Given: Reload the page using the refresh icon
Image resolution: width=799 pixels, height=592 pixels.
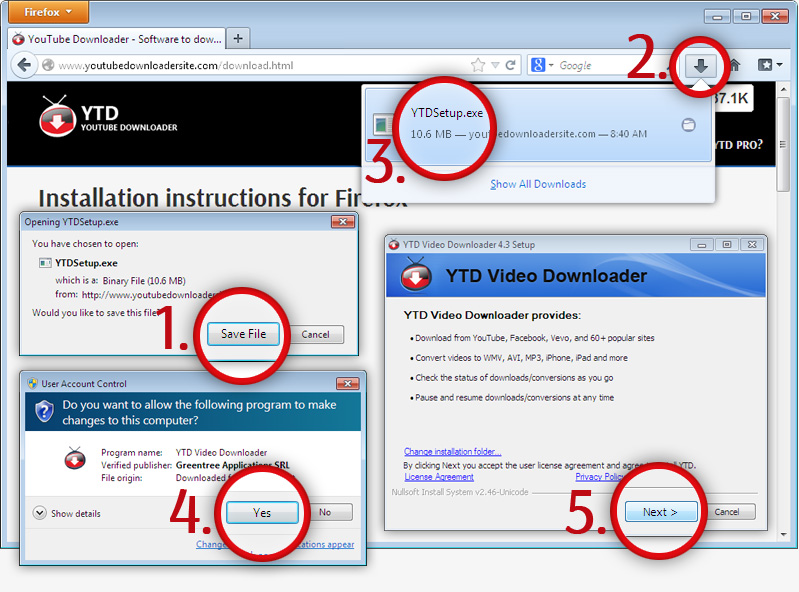Looking at the screenshot, I should coord(511,65).
